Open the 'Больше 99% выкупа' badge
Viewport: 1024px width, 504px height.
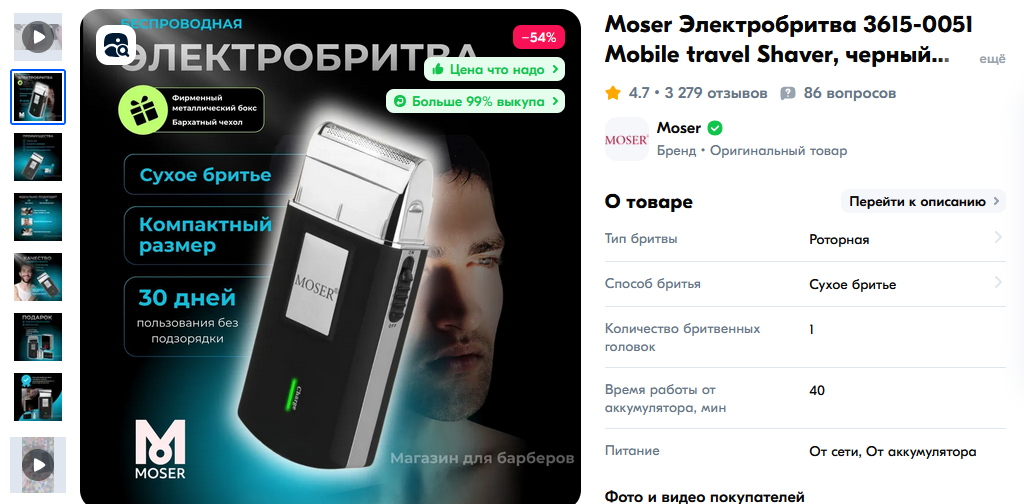tap(475, 101)
